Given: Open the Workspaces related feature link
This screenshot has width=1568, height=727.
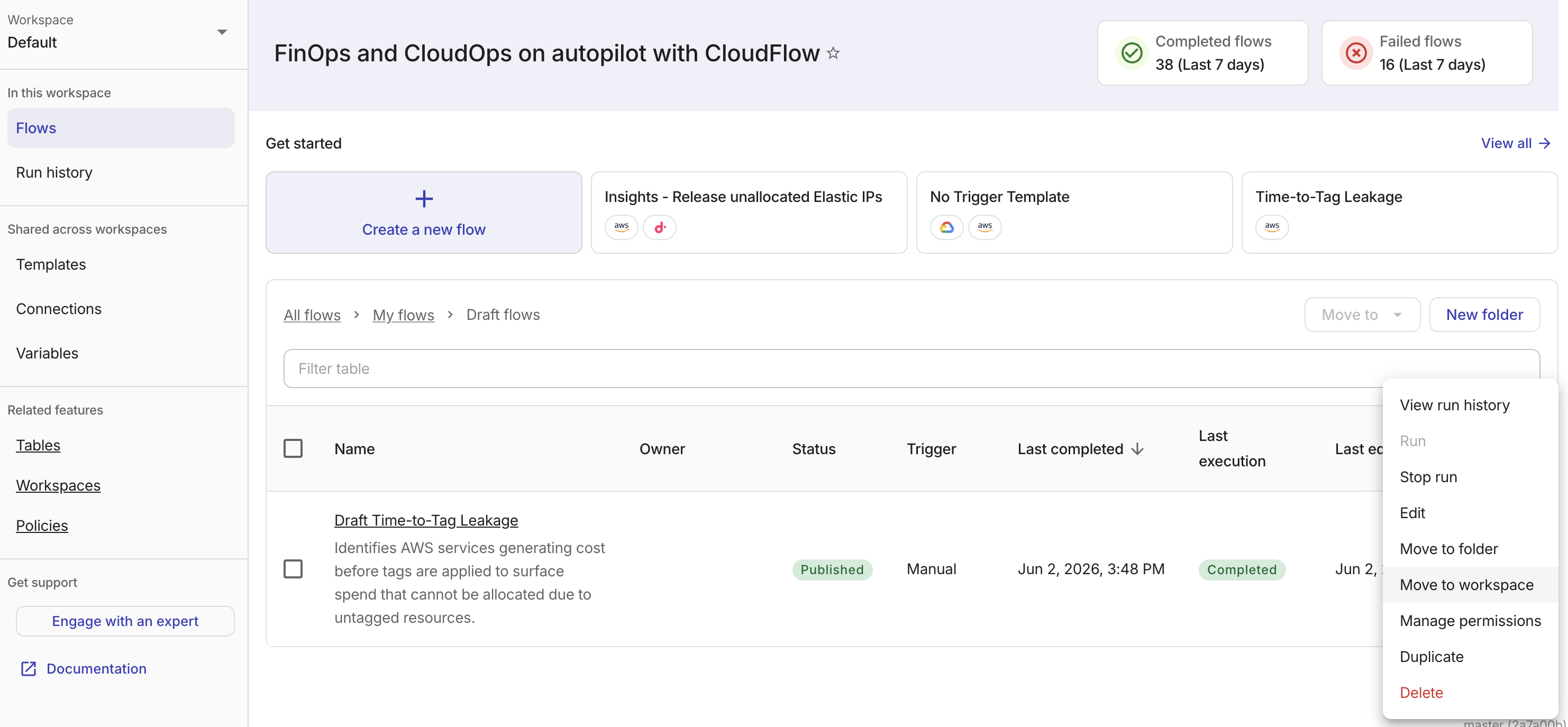Looking at the screenshot, I should click(x=58, y=485).
